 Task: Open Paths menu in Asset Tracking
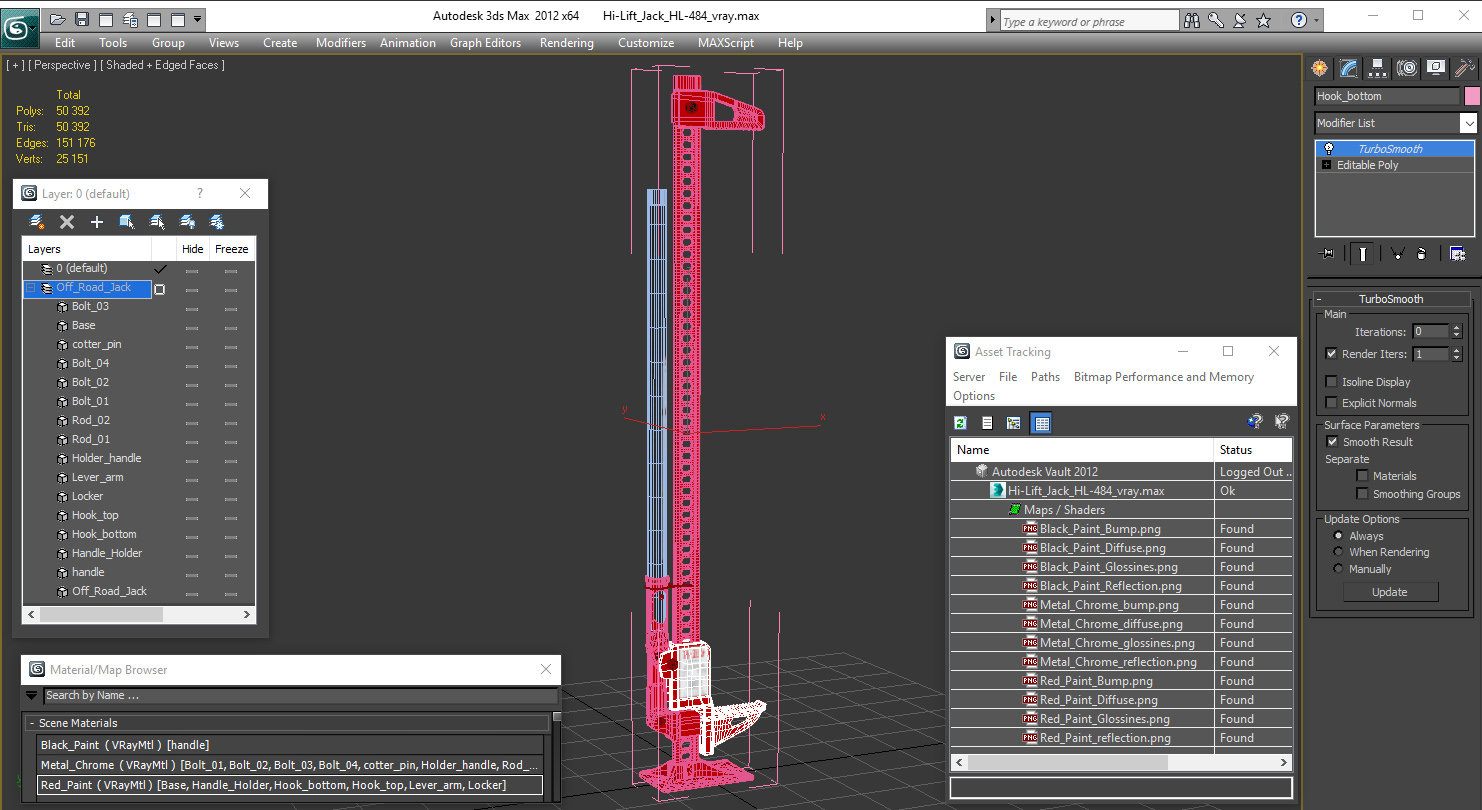point(1045,377)
